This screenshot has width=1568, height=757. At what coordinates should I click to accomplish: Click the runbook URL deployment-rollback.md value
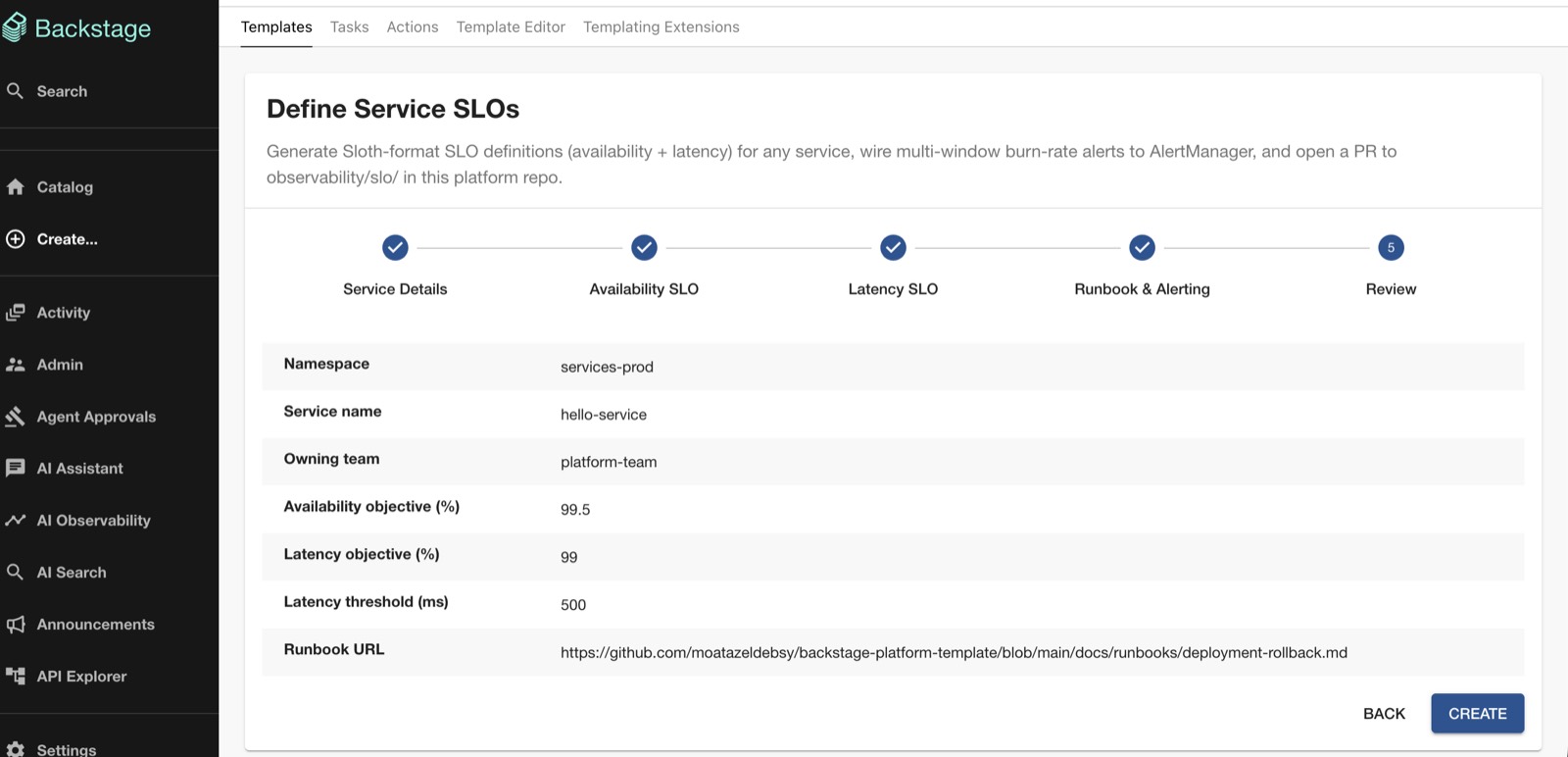pos(954,652)
